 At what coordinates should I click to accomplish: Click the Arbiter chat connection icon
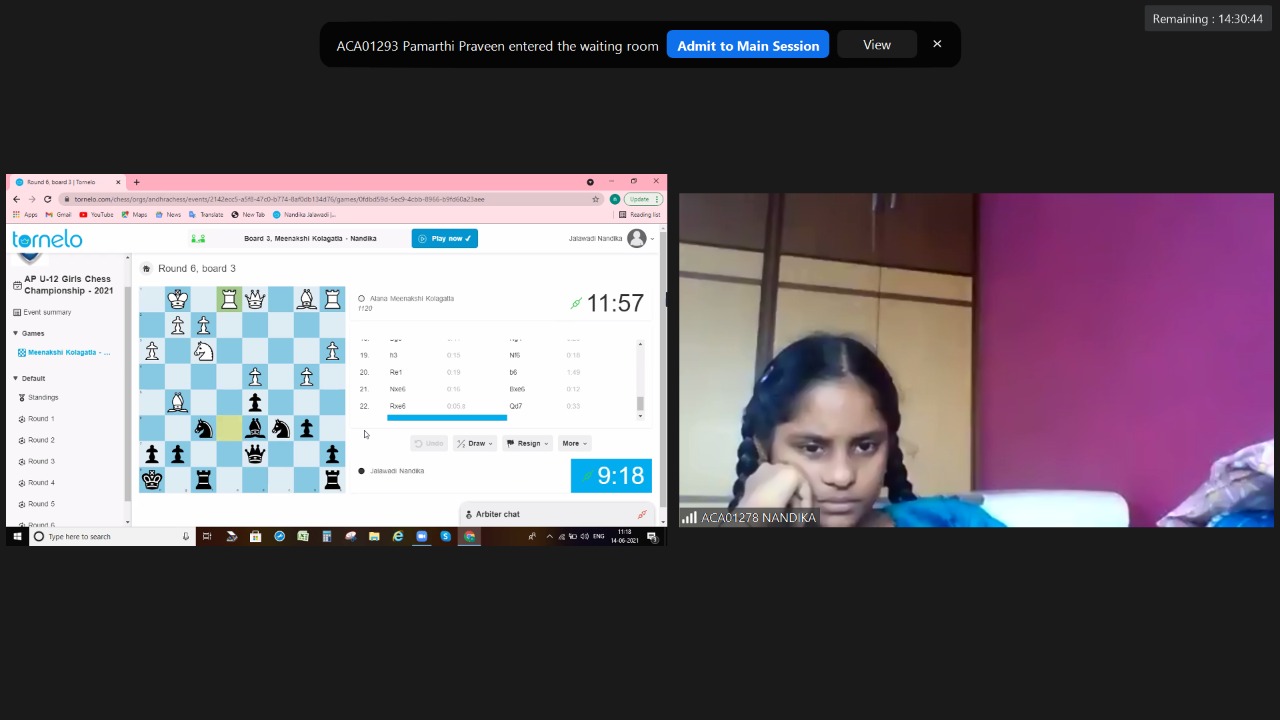pos(642,514)
